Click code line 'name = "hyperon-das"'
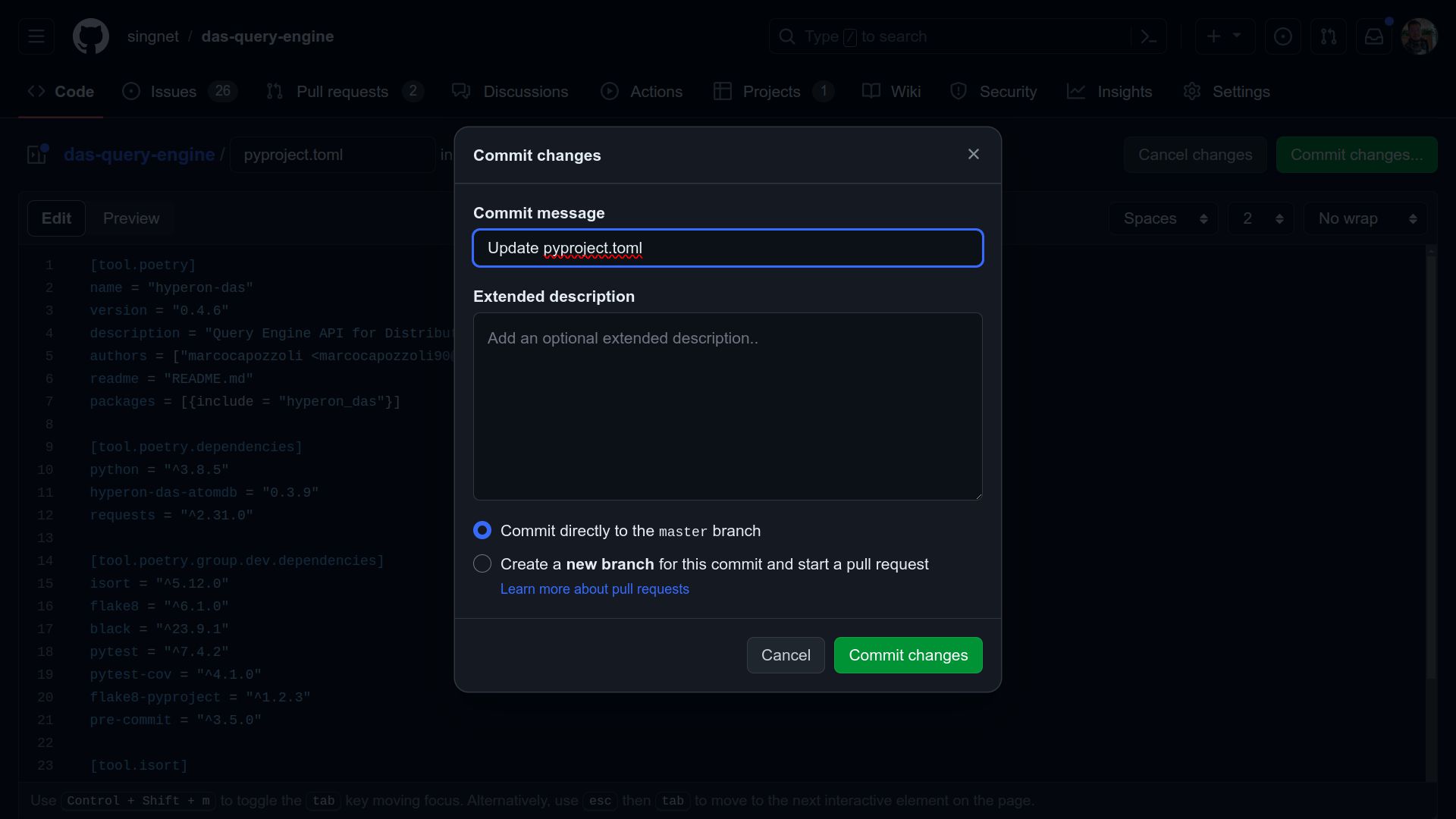 171,288
